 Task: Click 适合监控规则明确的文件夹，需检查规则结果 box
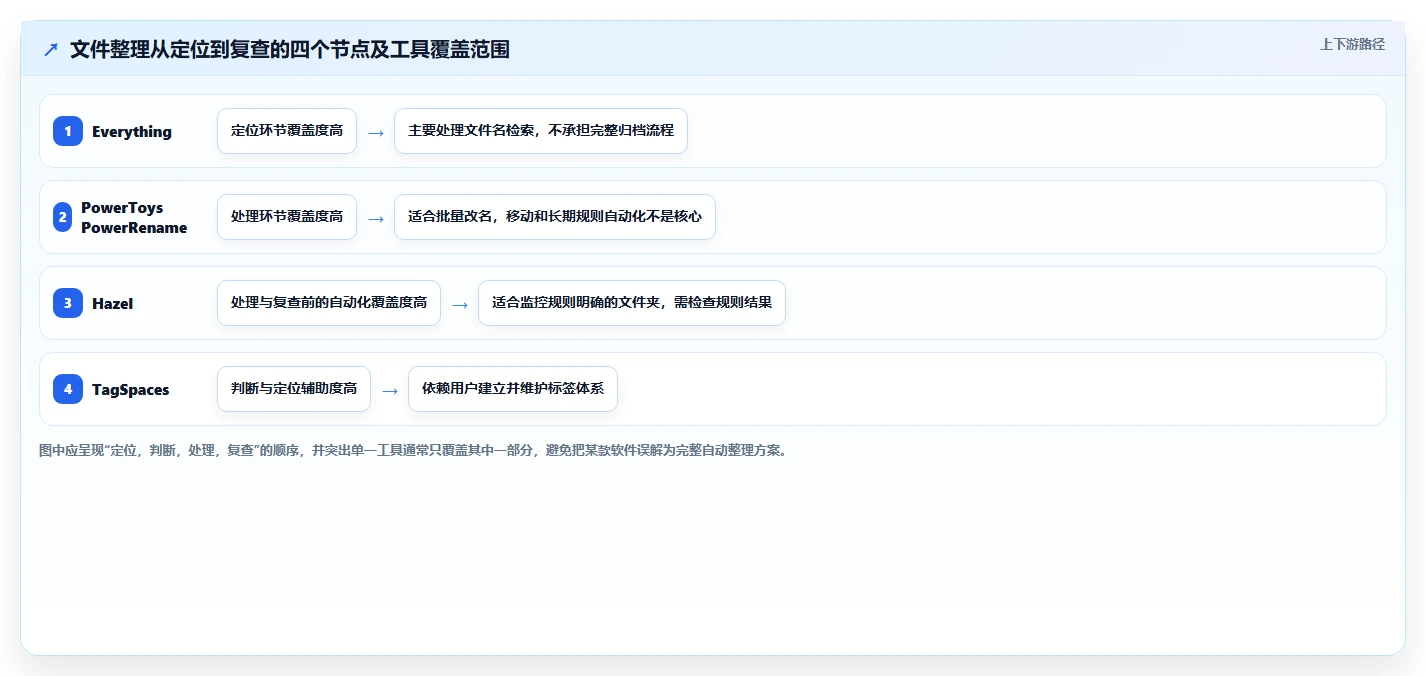(632, 303)
